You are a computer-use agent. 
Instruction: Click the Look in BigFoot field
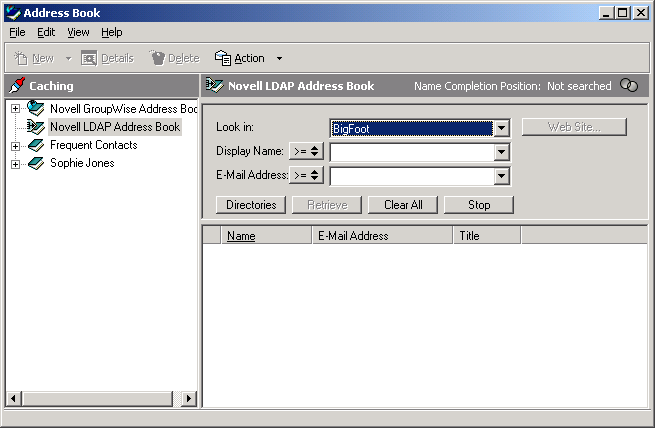411,128
